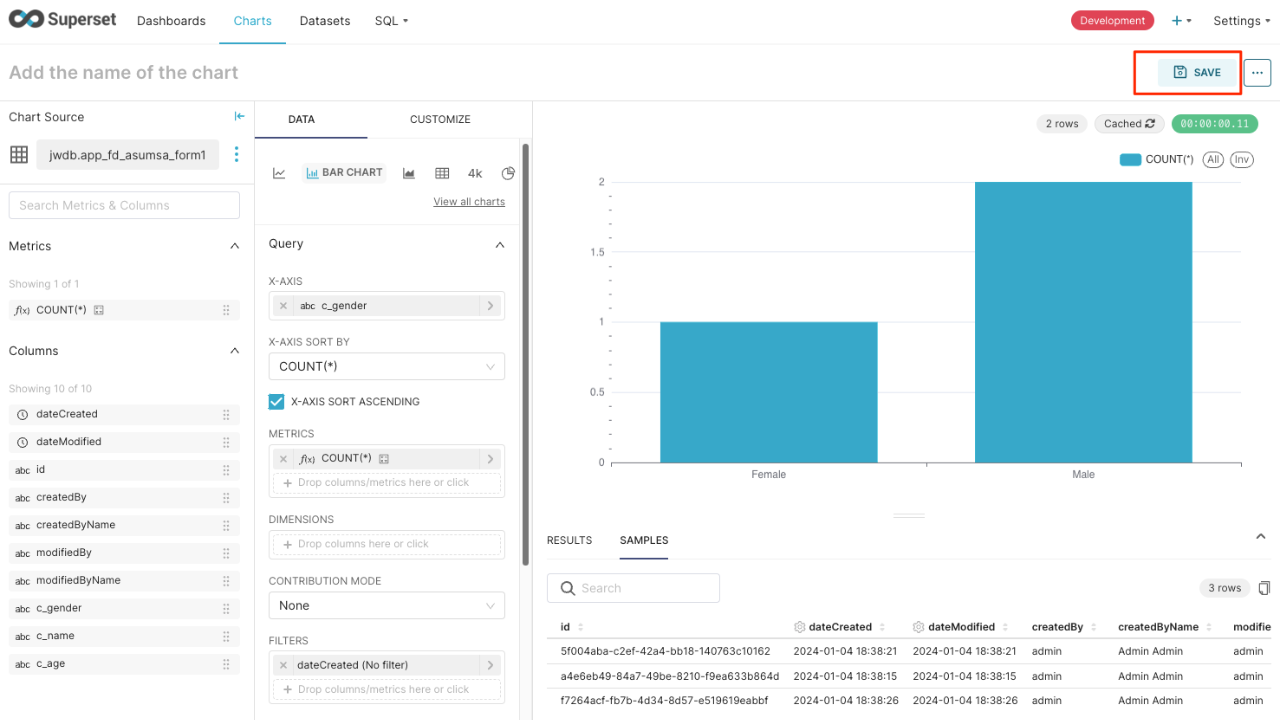1280x720 pixels.
Task: Open the X-Axis Sort By dropdown
Action: 386,367
